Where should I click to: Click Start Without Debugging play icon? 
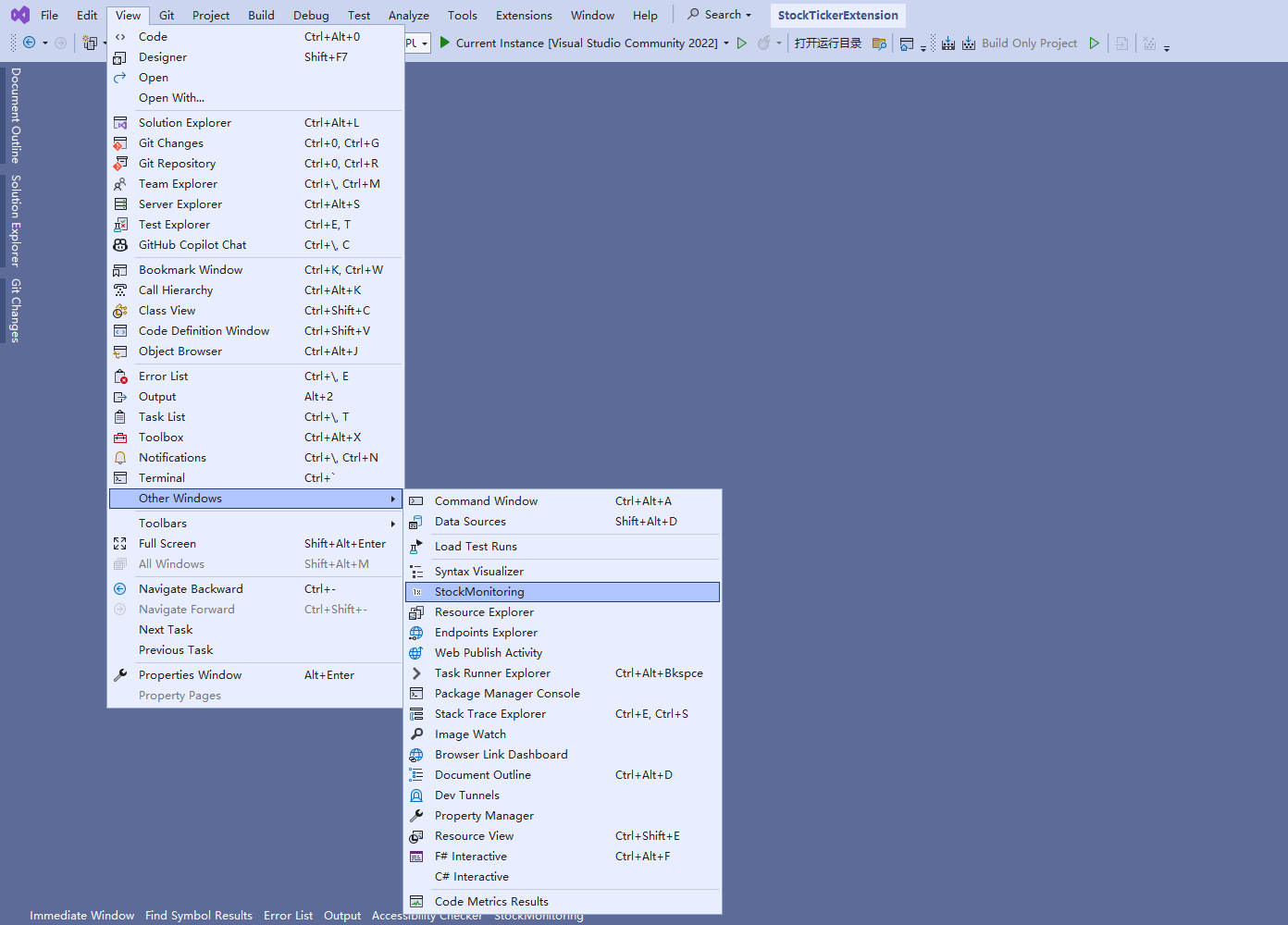(742, 43)
